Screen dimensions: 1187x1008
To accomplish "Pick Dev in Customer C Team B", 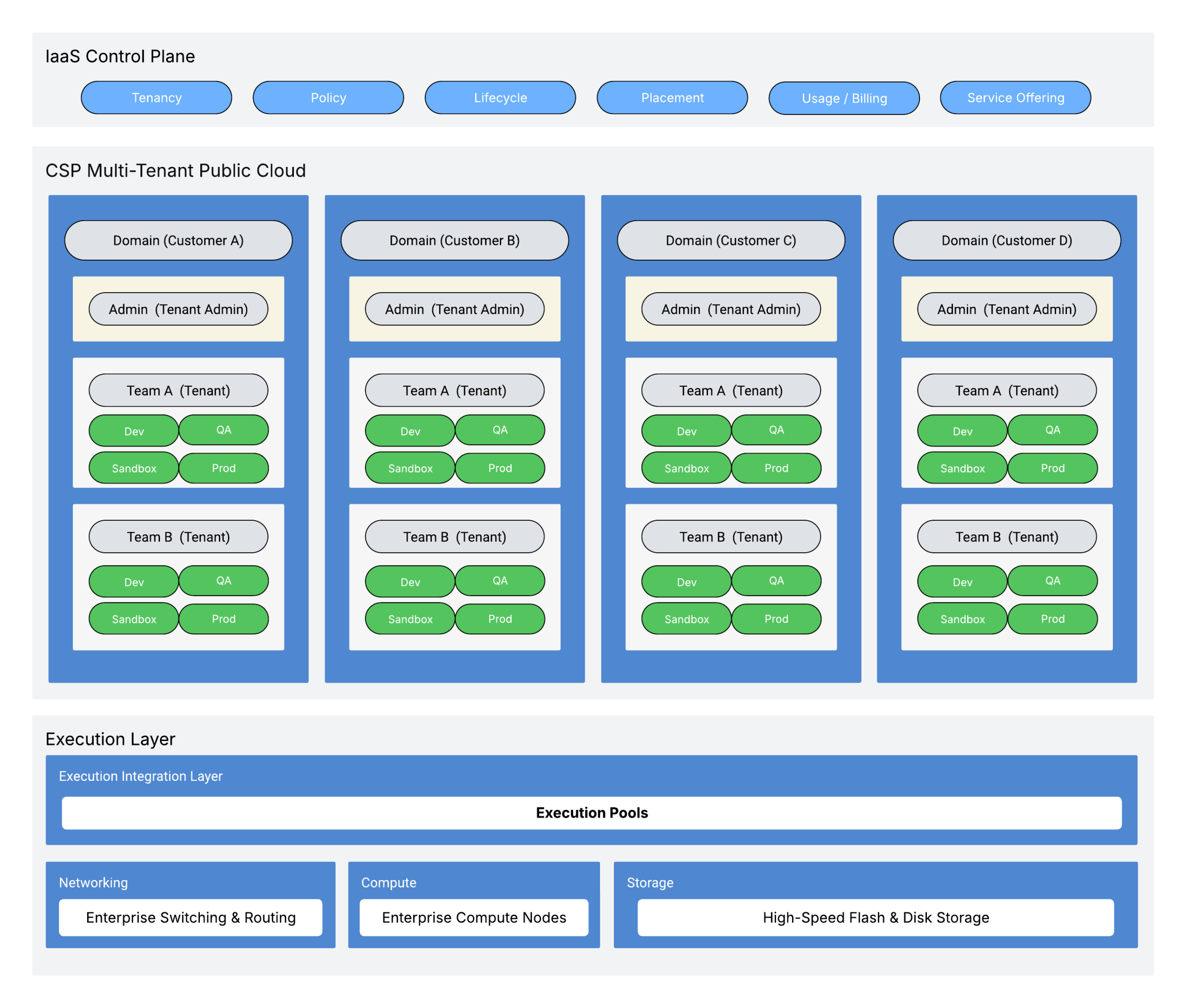I will point(687,582).
